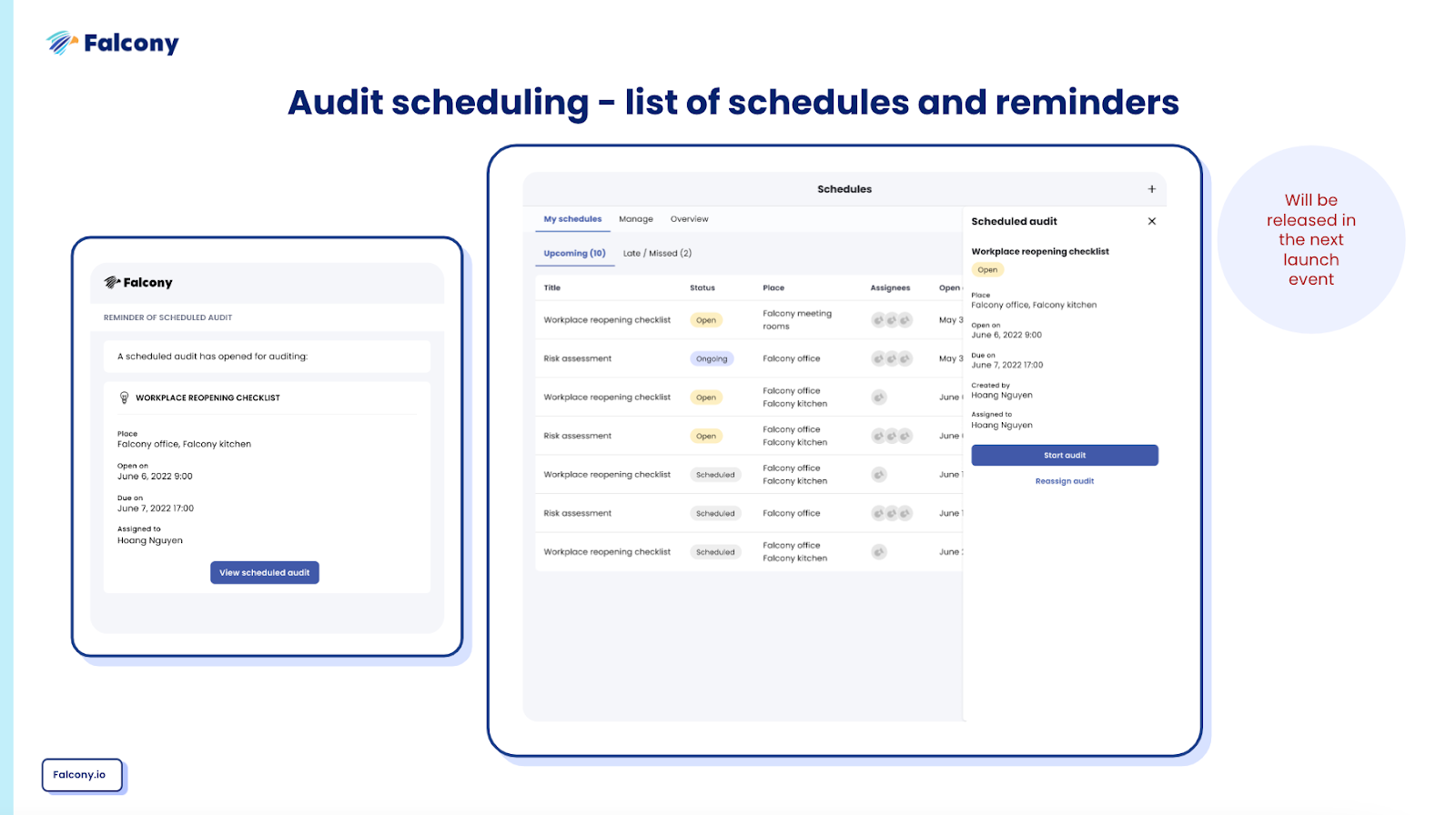Viewport: 1456px width, 815px height.
Task: Click 'A scheduled audit has opened for auditing' text
Action: [x=213, y=357]
